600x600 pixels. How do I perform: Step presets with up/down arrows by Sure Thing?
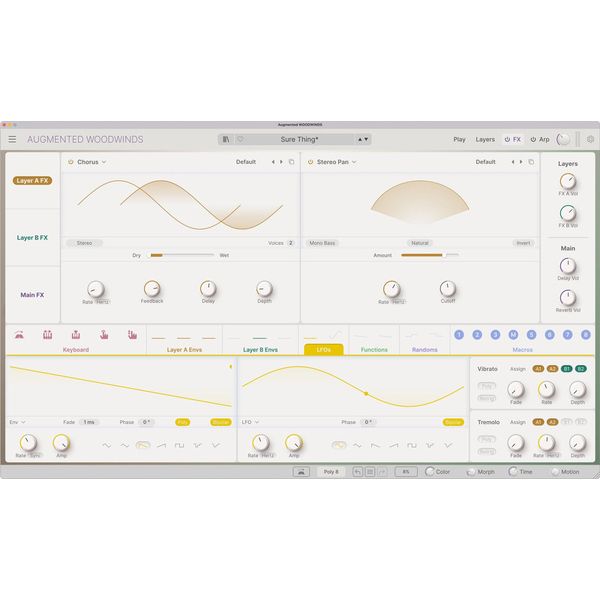363,139
